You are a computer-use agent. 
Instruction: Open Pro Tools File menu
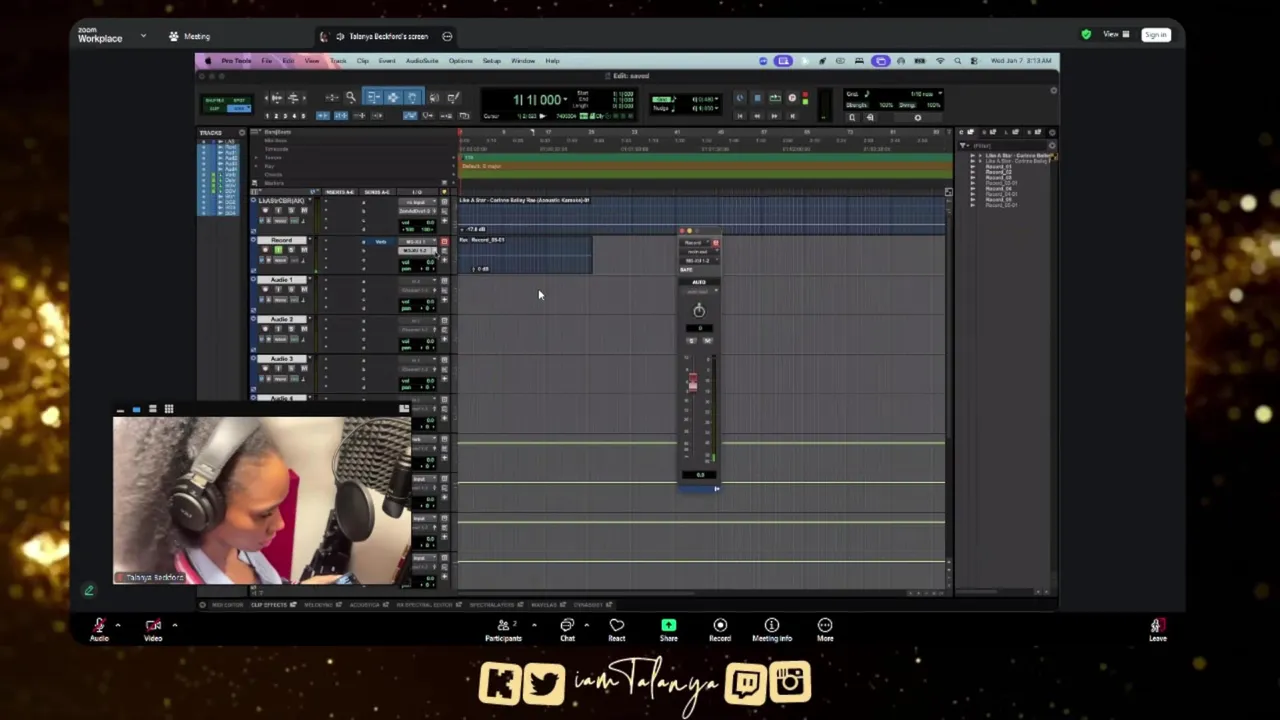click(267, 61)
